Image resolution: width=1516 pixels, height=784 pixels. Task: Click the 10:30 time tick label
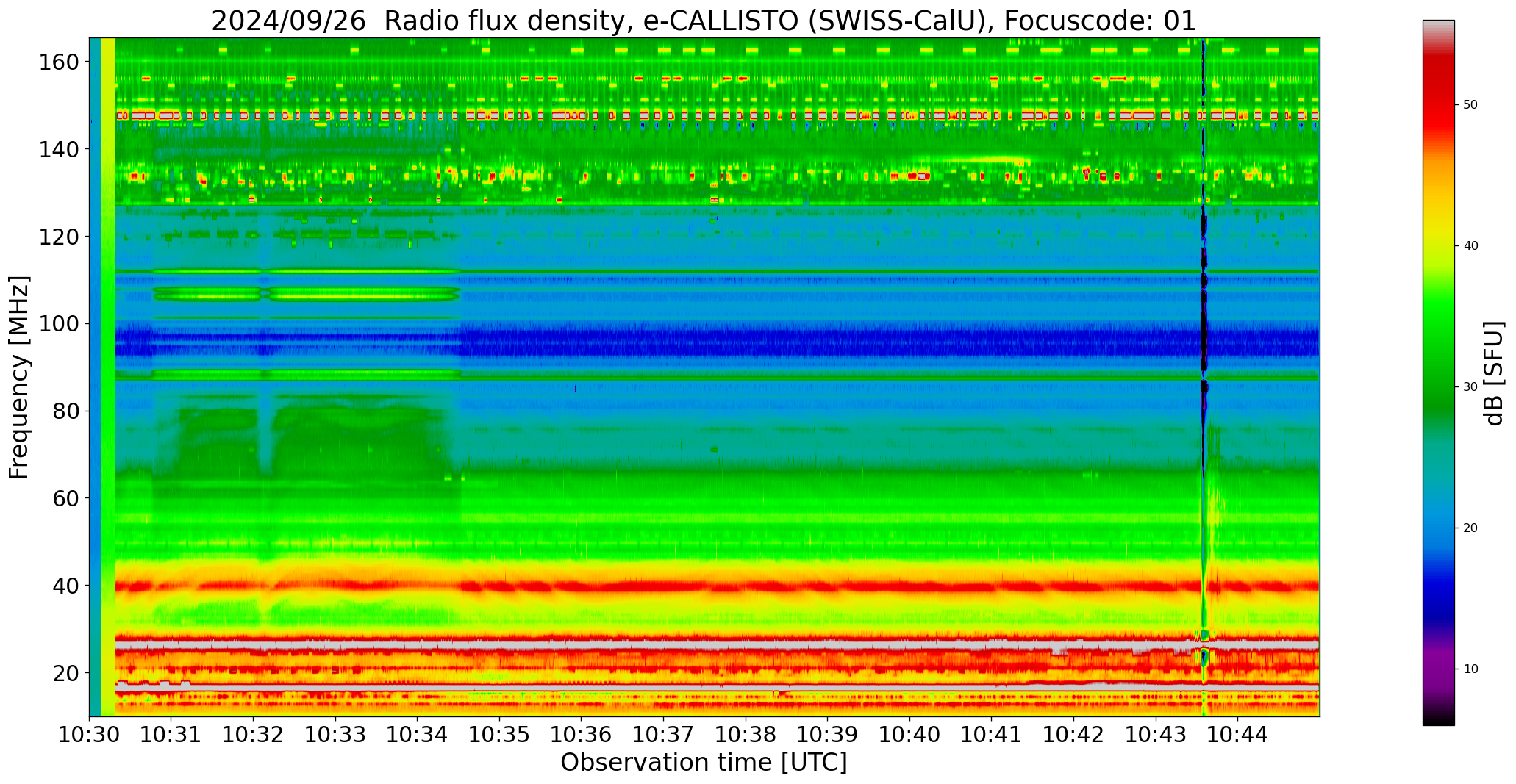click(90, 735)
